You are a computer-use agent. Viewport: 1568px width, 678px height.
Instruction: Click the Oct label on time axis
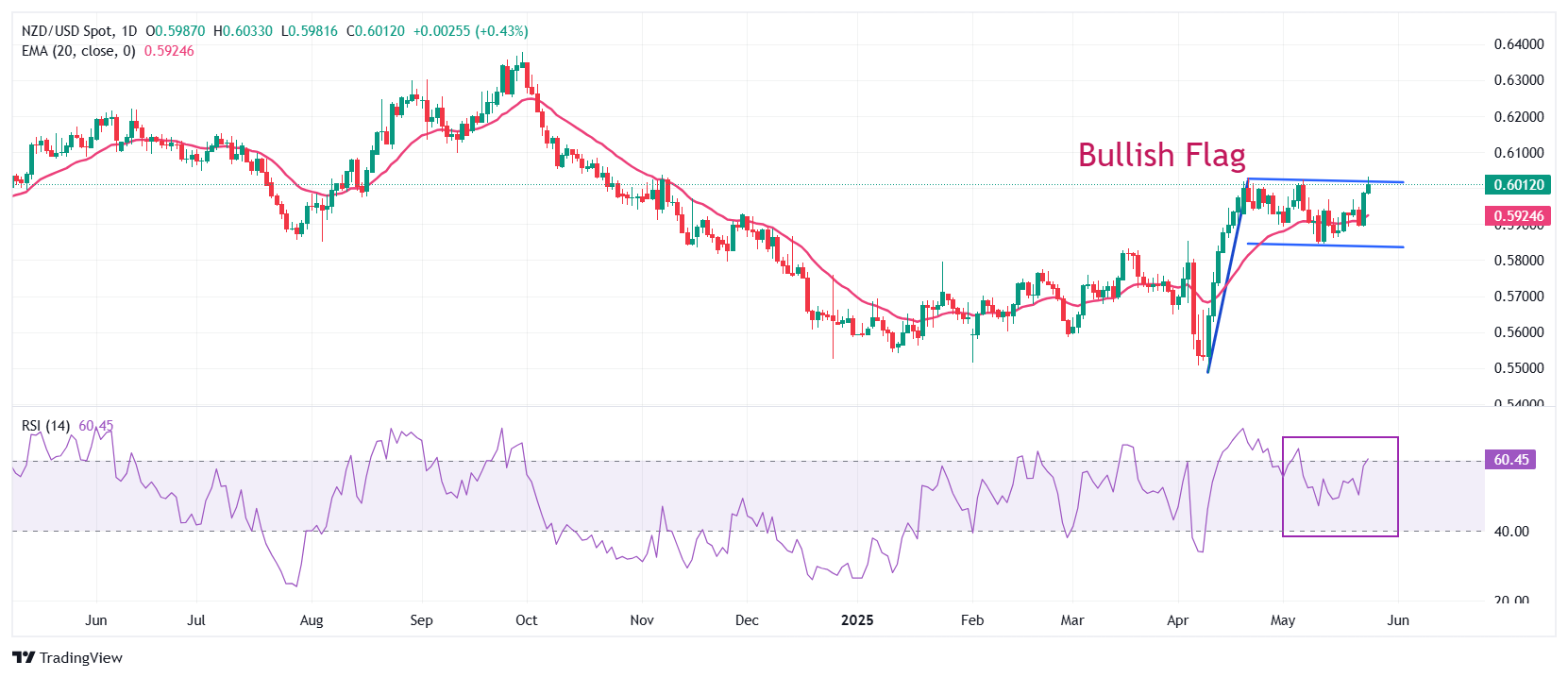coord(526,620)
